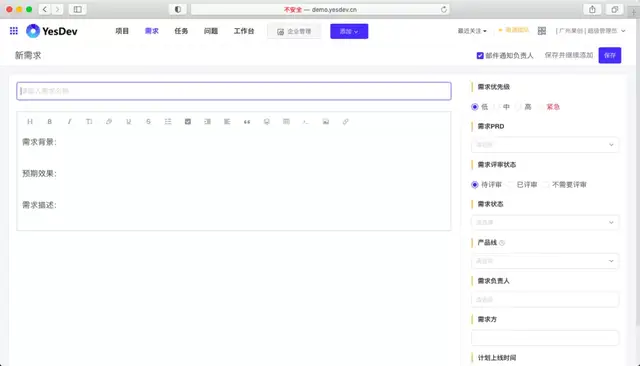Select 待评审 review status

(x=475, y=185)
